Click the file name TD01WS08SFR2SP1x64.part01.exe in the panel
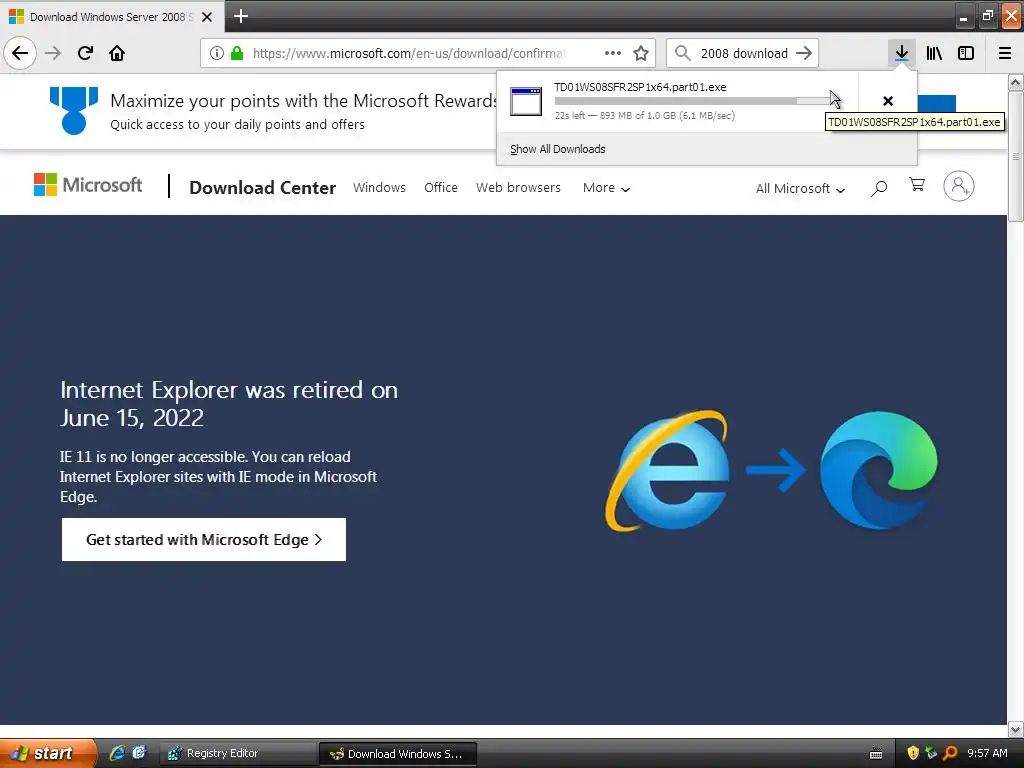 tap(640, 87)
